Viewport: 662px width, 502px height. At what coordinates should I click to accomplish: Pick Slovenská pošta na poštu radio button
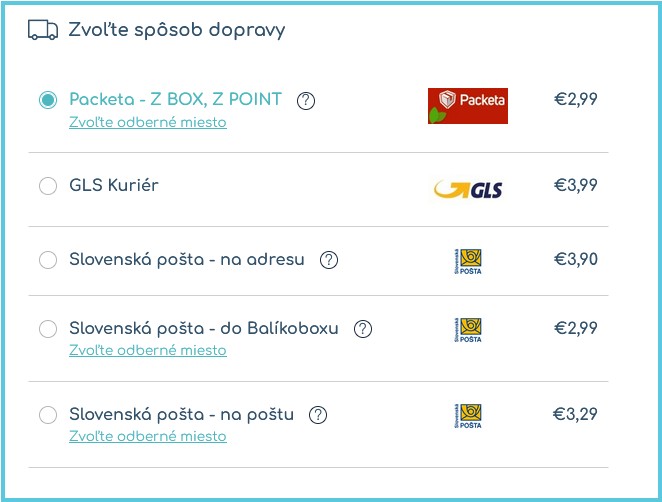tap(48, 415)
